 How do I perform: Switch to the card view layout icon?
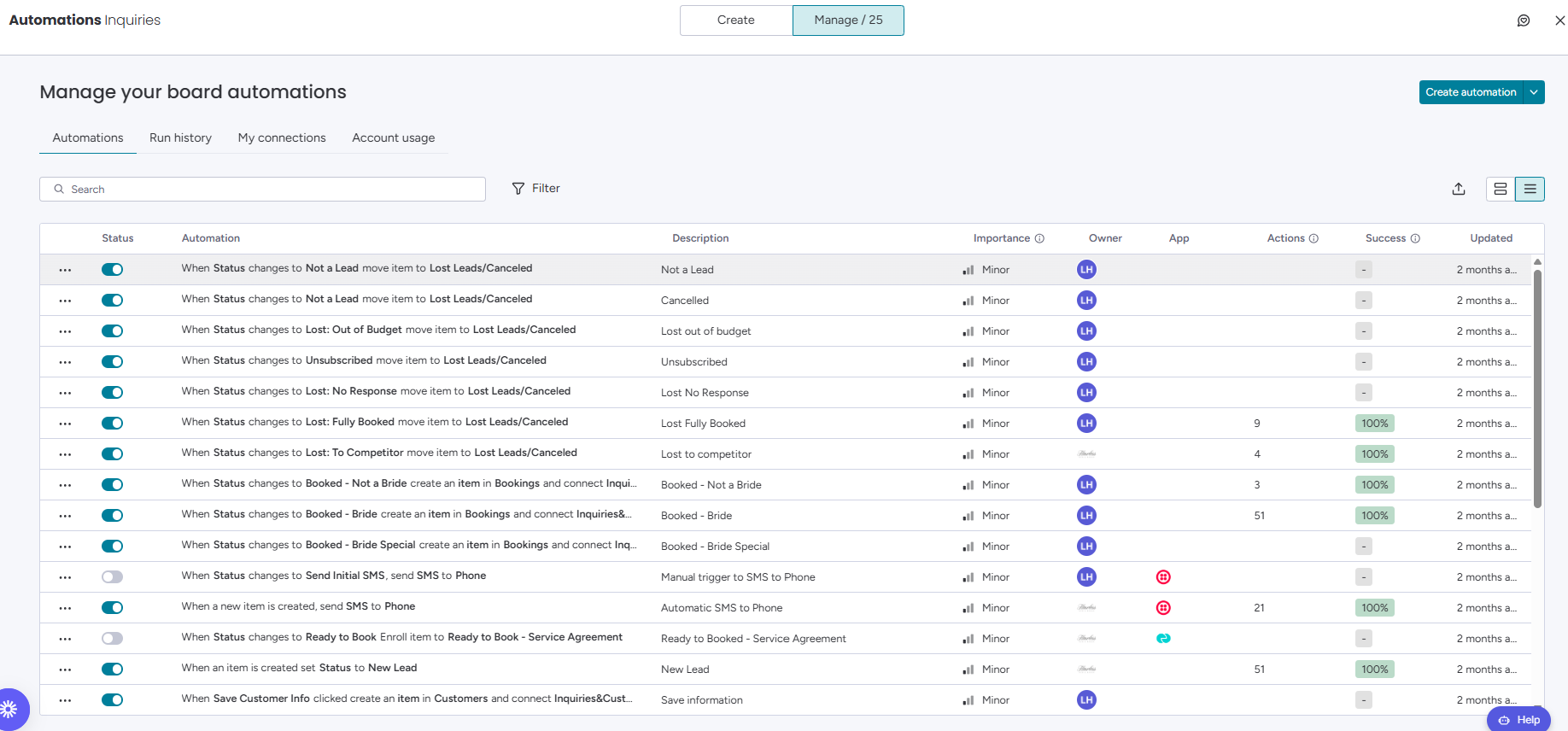1501,189
